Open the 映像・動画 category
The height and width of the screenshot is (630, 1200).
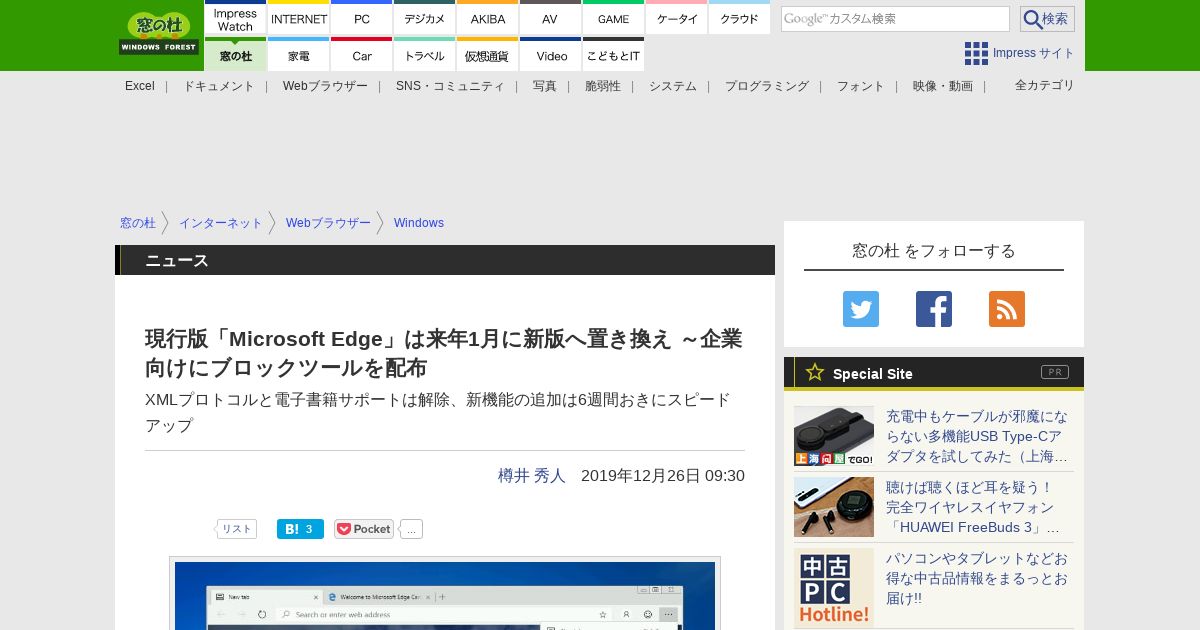(943, 86)
